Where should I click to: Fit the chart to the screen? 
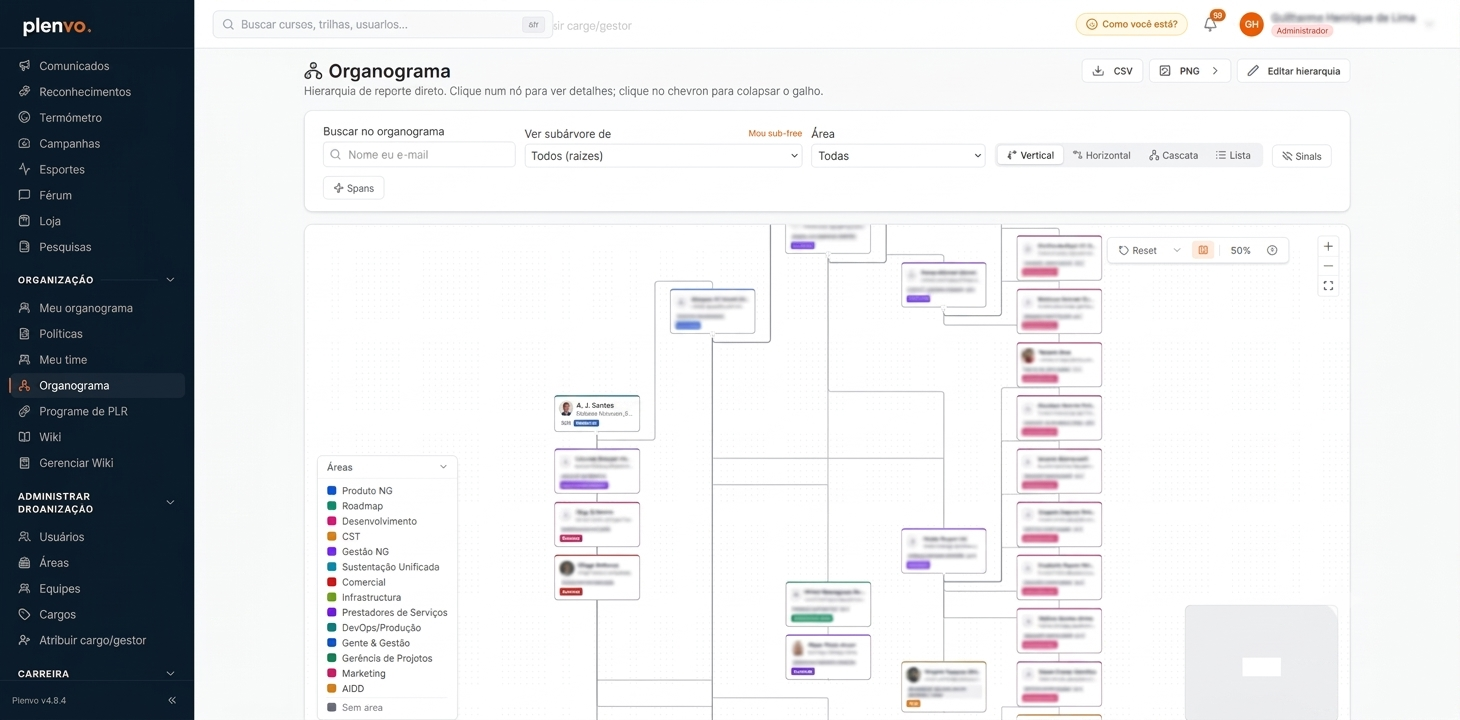tap(1328, 286)
